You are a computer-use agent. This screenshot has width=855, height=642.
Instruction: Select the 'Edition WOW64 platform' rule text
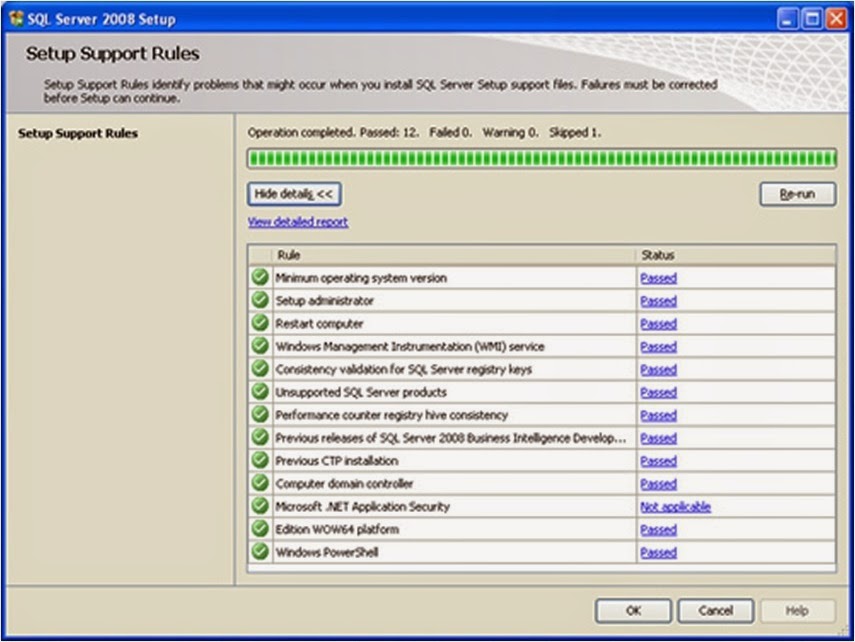coord(337,530)
